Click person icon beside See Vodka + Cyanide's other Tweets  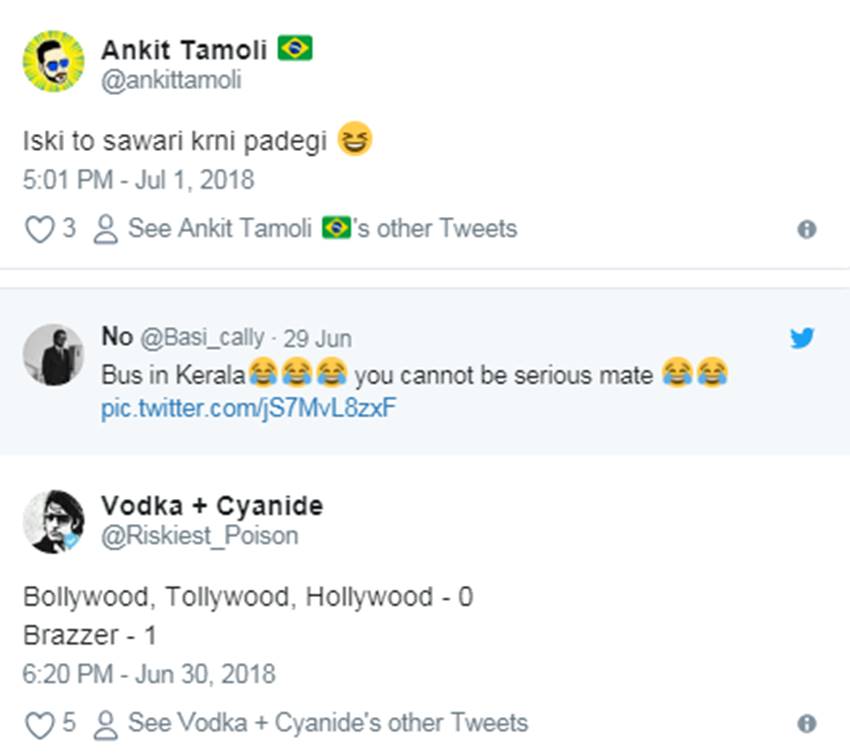pos(104,724)
